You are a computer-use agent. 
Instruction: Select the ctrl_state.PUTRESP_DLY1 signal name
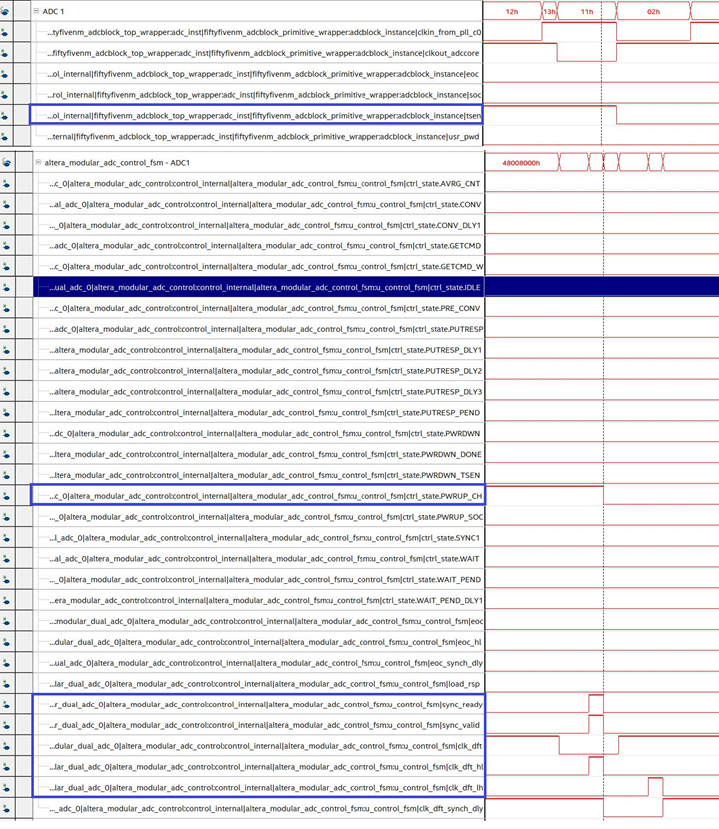[x=265, y=350]
